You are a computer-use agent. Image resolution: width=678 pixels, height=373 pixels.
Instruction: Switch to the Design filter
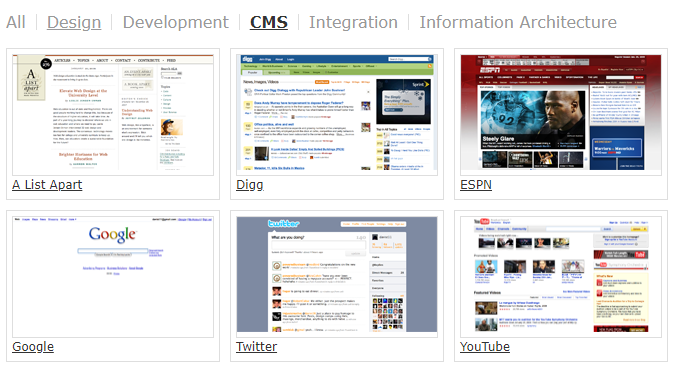click(x=74, y=22)
